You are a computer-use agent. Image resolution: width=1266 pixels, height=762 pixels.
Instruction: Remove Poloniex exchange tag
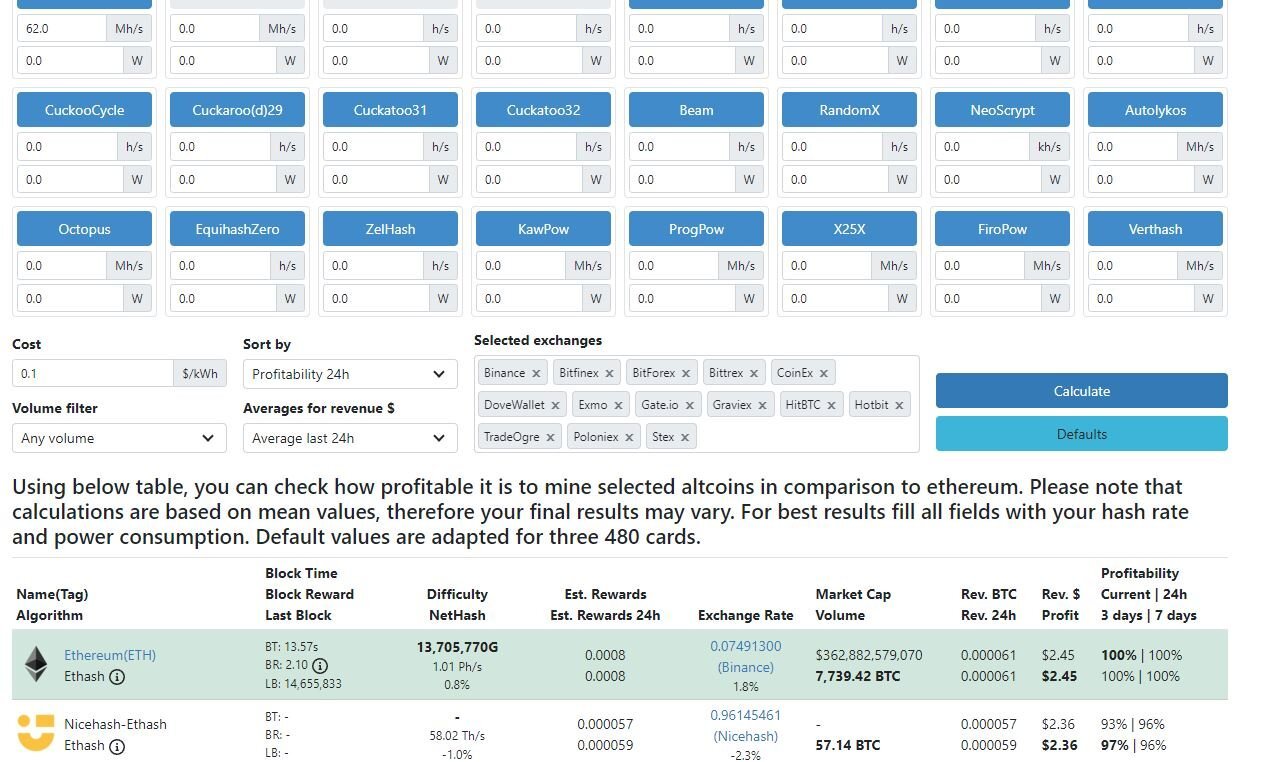(x=629, y=438)
